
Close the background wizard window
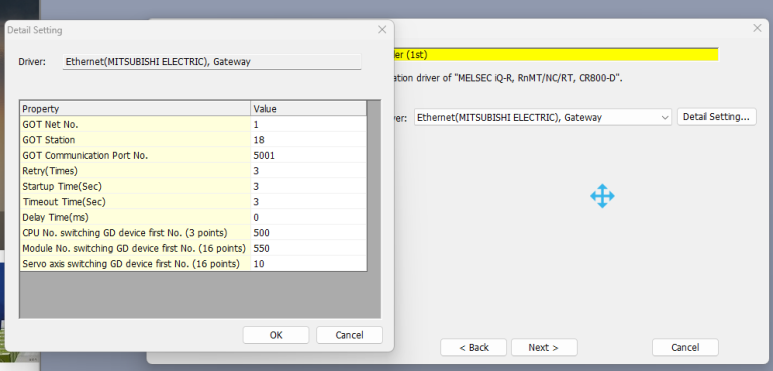[758, 29]
